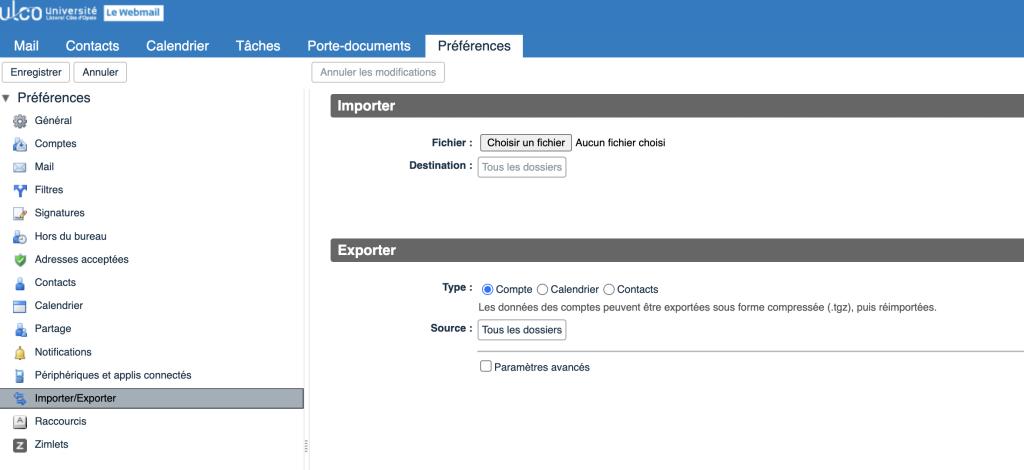This screenshot has width=1024, height=470.
Task: Click the Filtres funnel icon
Action: tap(19, 190)
